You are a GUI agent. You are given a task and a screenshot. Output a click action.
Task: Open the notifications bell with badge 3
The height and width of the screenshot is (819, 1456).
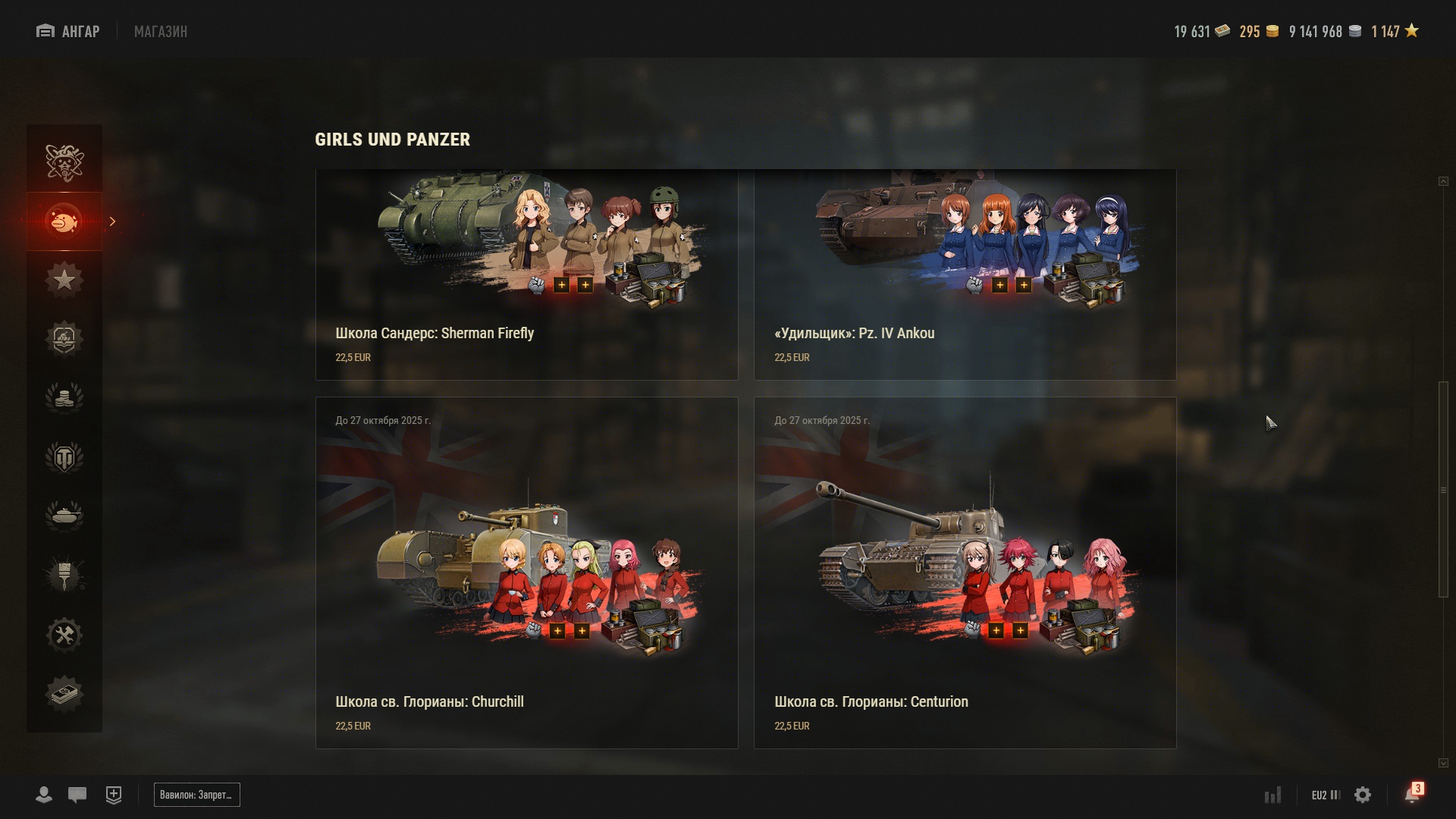1413,794
